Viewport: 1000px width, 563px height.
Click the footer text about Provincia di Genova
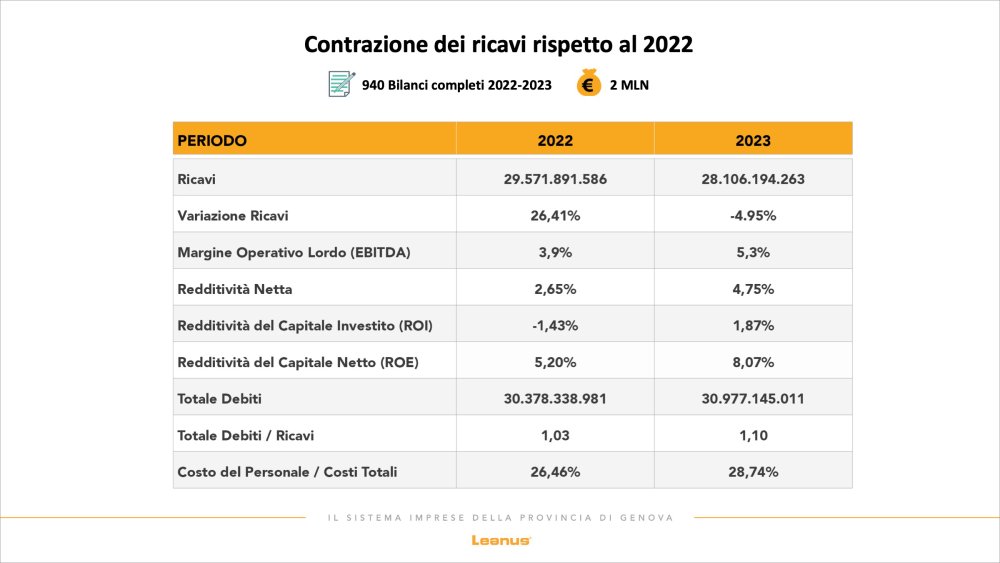point(500,518)
